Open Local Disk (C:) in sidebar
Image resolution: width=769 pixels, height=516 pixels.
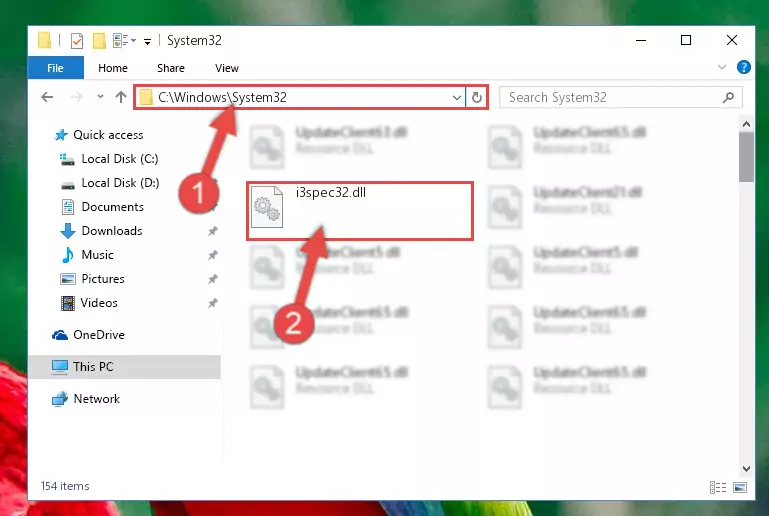point(120,158)
